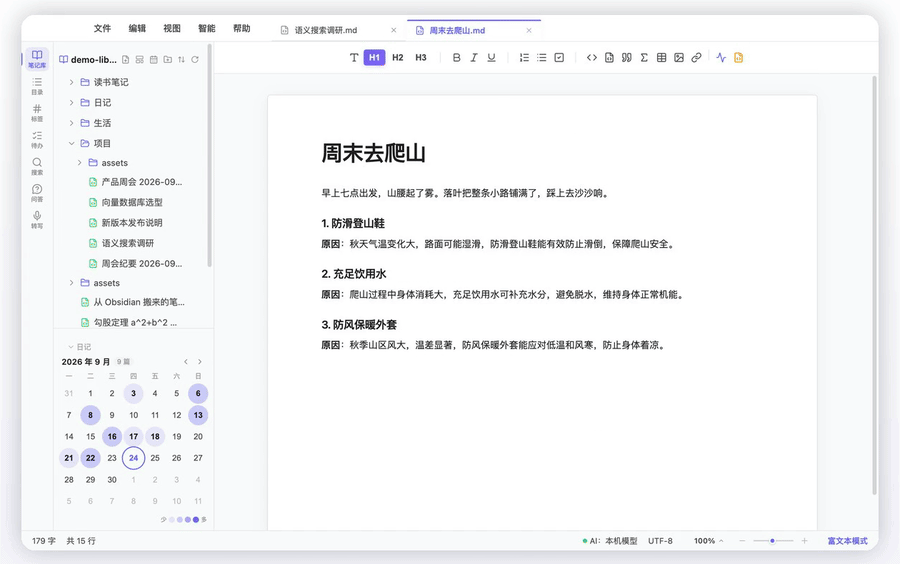Viewport: 900px width, 564px height.
Task: Click the calendar icon in the library header
Action: click(153, 60)
